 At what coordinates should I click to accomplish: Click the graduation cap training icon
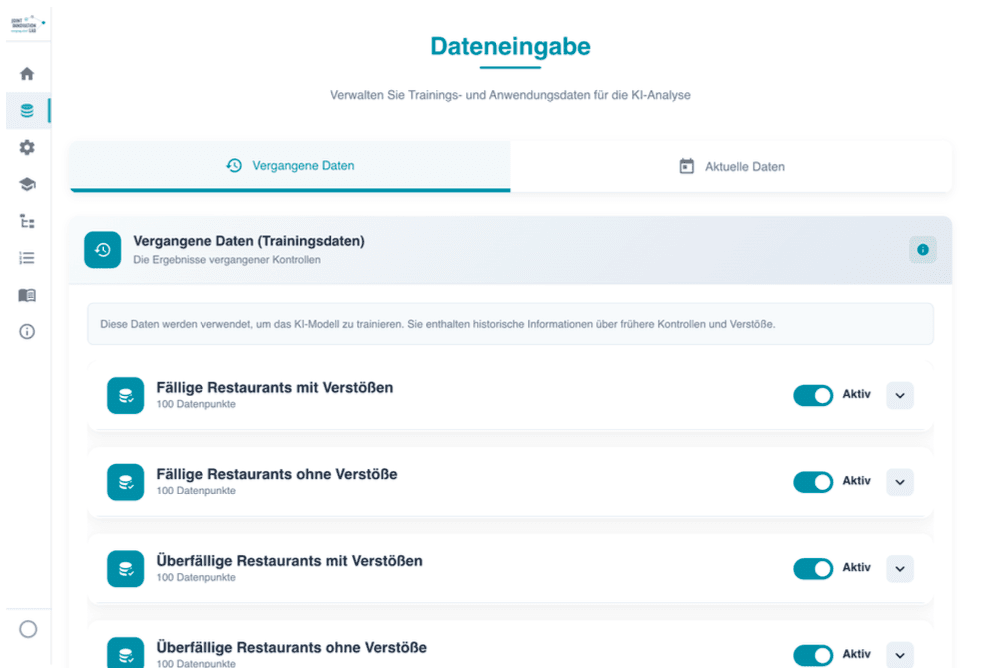[x=27, y=184]
